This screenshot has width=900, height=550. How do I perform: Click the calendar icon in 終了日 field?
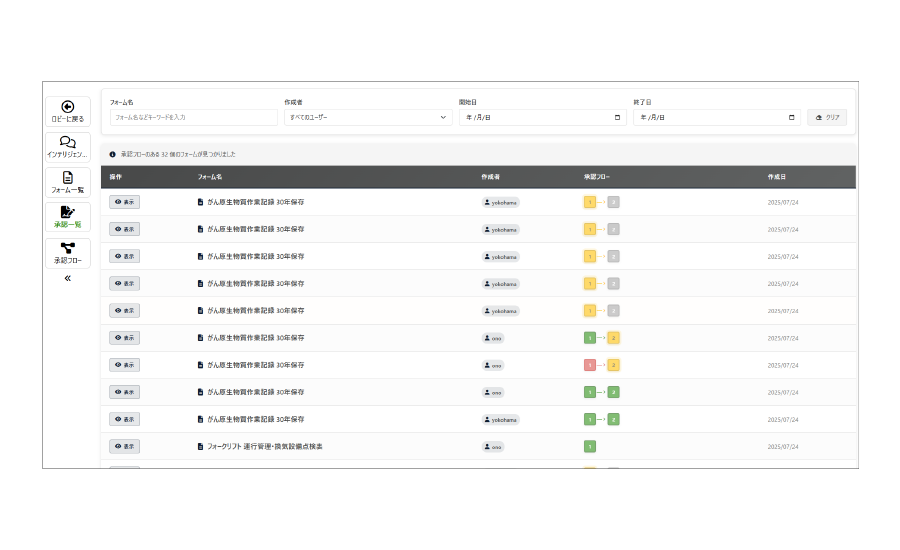[x=792, y=117]
